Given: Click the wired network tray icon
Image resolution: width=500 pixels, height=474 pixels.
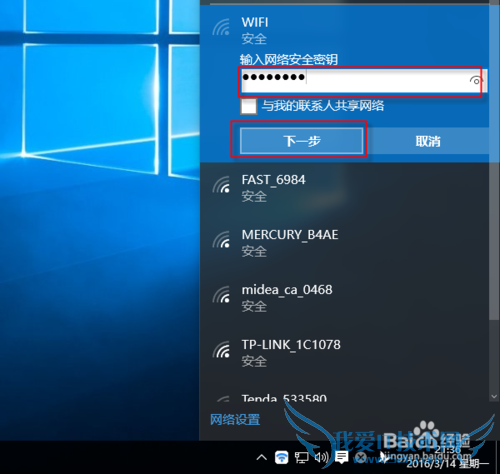Looking at the screenshot, I should (301, 457).
